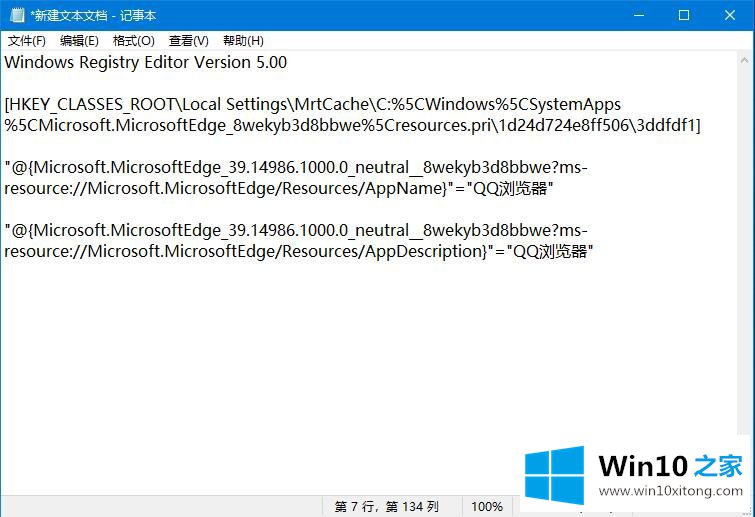The height and width of the screenshot is (517, 755).
Task: Click the vertical scrollbar up arrow
Action: (744, 60)
